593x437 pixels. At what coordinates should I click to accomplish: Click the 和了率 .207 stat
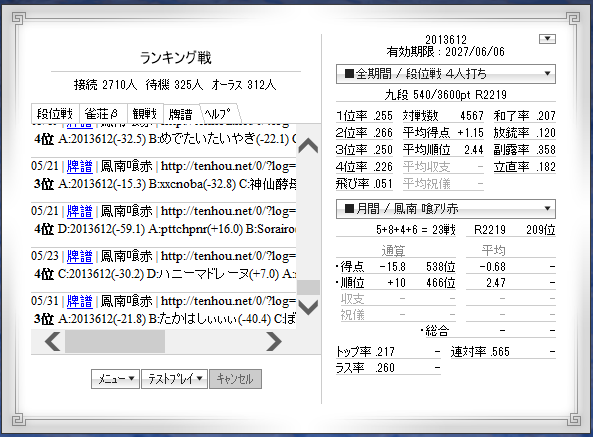[x=524, y=116]
